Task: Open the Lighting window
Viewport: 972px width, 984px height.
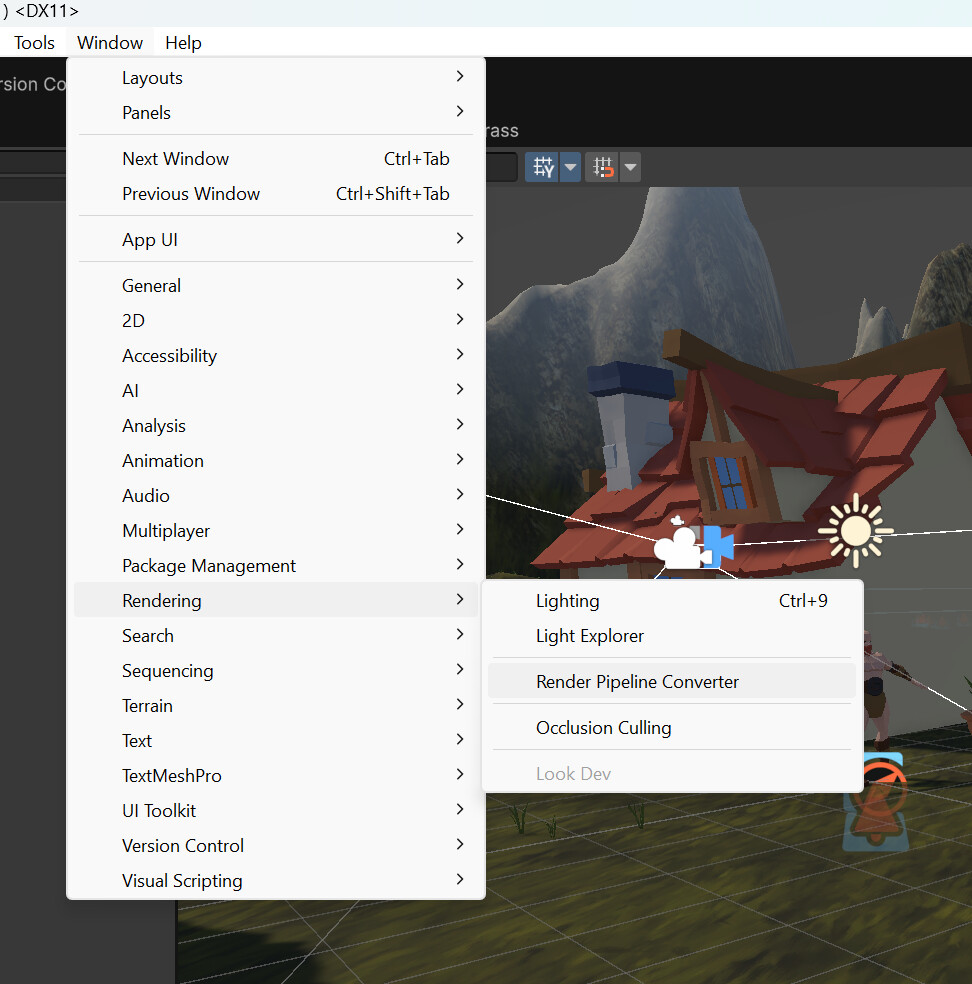Action: tap(672, 601)
